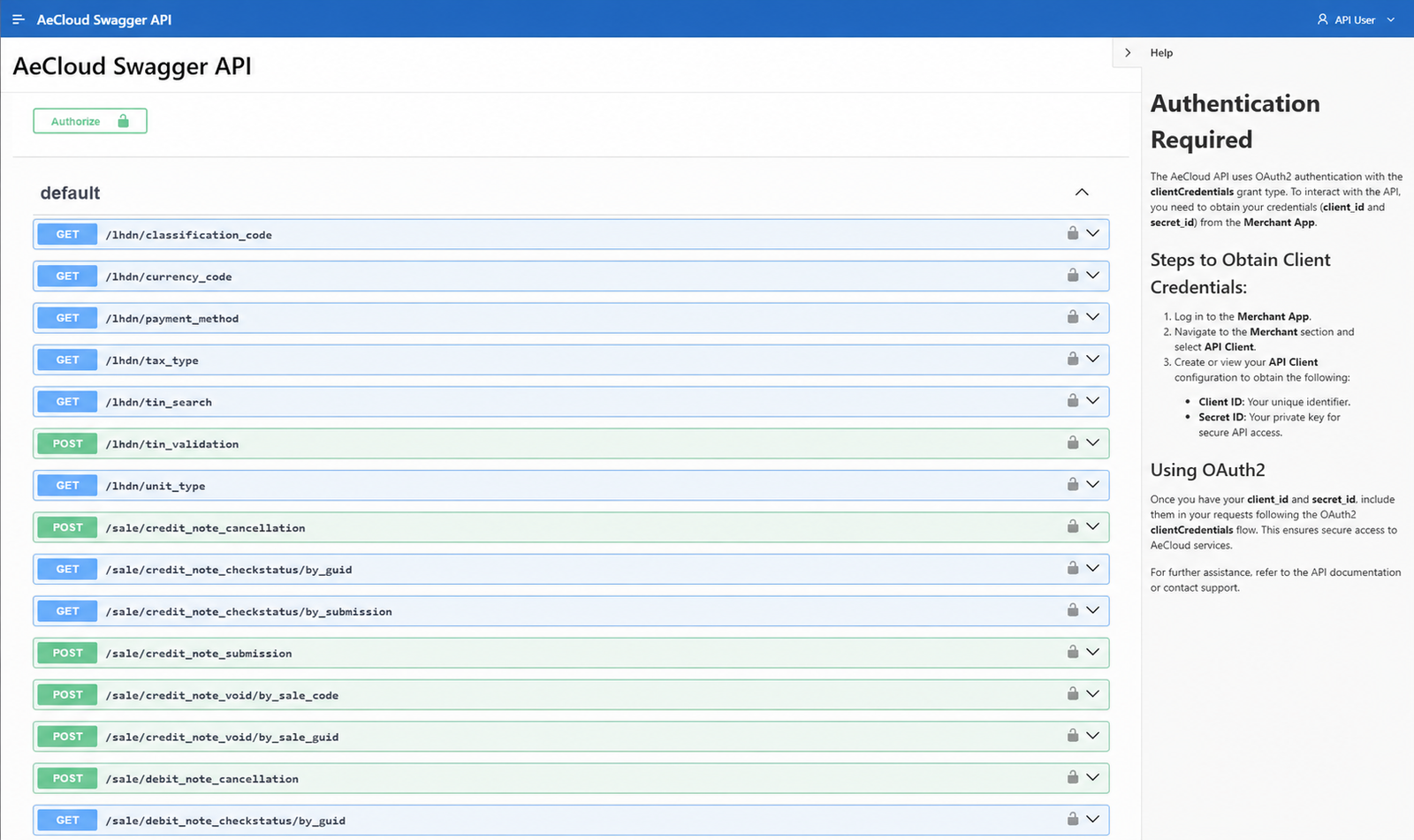Open the hamburger navigation menu
The image size is (1414, 840).
(18, 19)
